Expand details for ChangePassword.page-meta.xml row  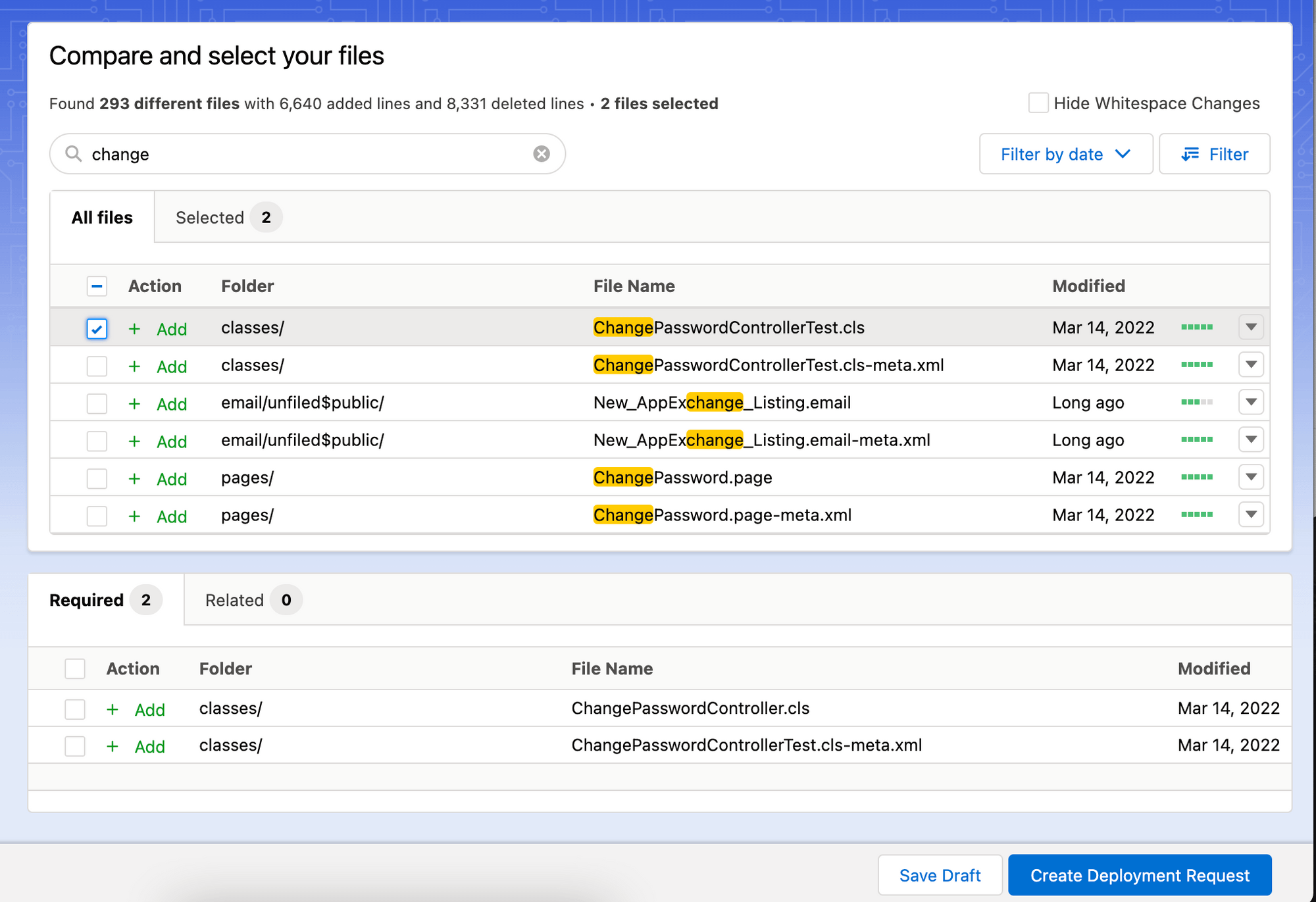coord(1250,514)
